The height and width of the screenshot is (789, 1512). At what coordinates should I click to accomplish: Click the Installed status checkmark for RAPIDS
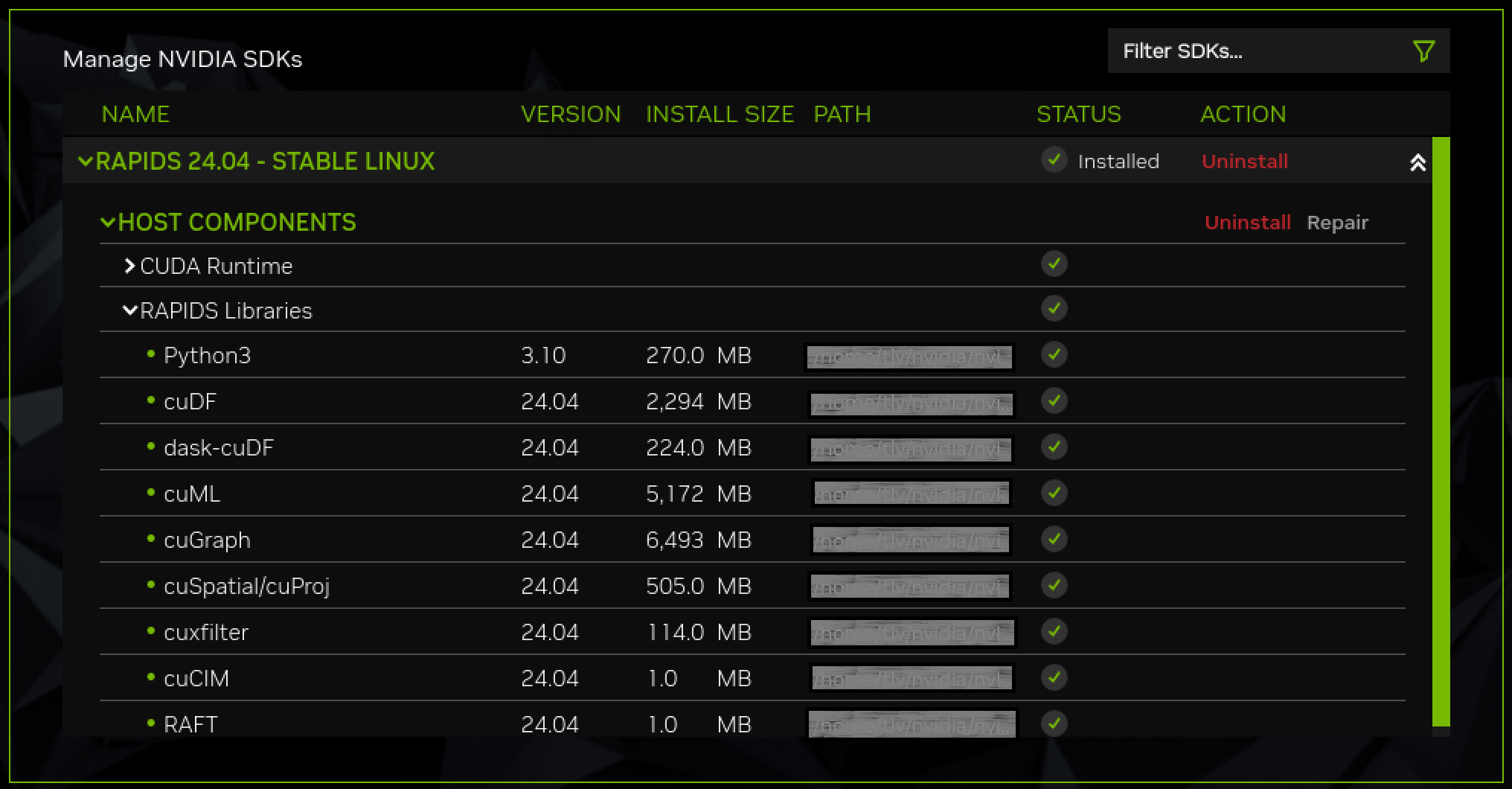point(1054,159)
